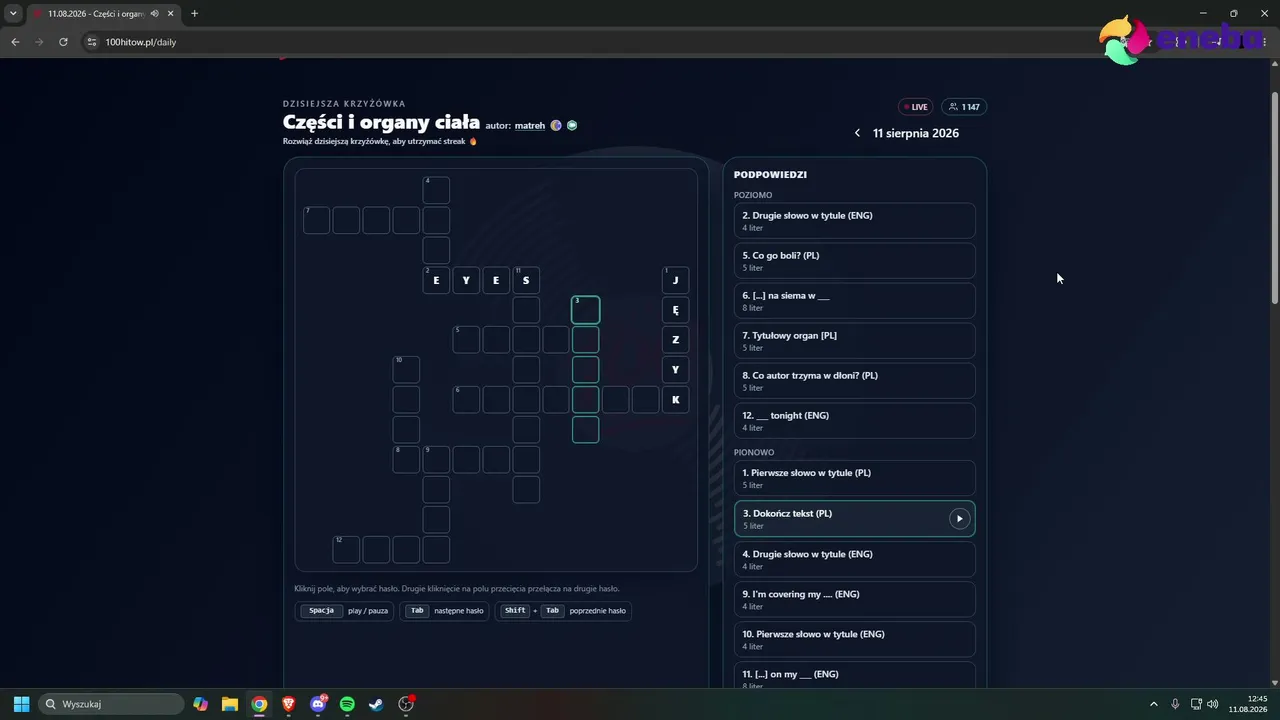Screen dimensions: 1280x720
Task: Close the 11.08.2026 browser tab
Action: [171, 14]
